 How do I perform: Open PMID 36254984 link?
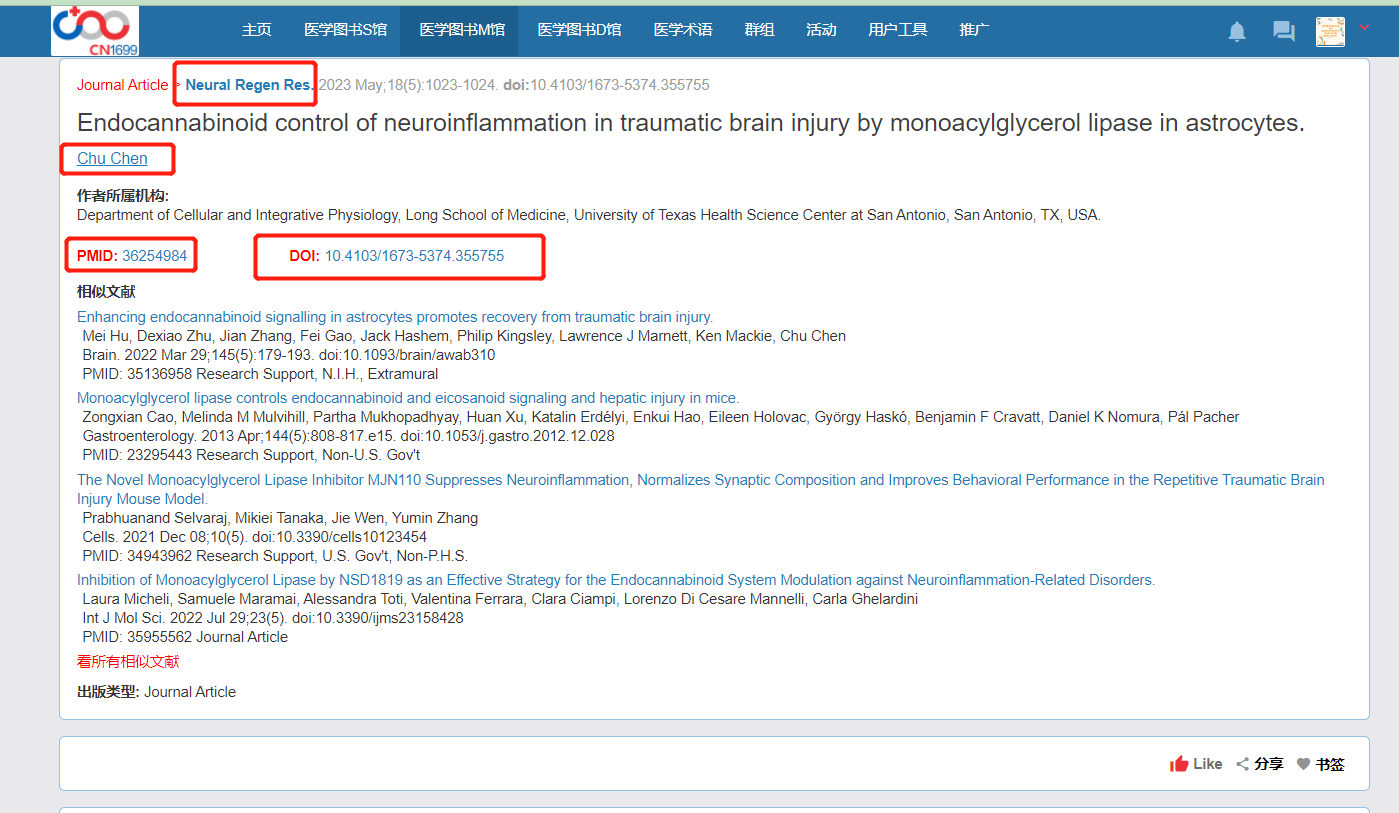[x=154, y=256]
